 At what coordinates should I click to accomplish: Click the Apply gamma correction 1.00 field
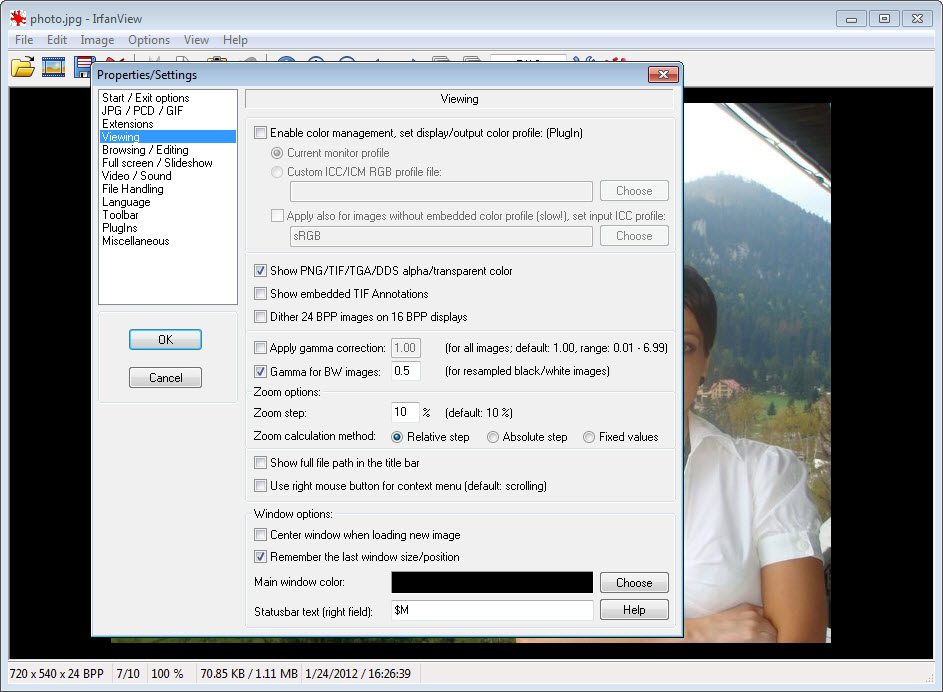(406, 348)
